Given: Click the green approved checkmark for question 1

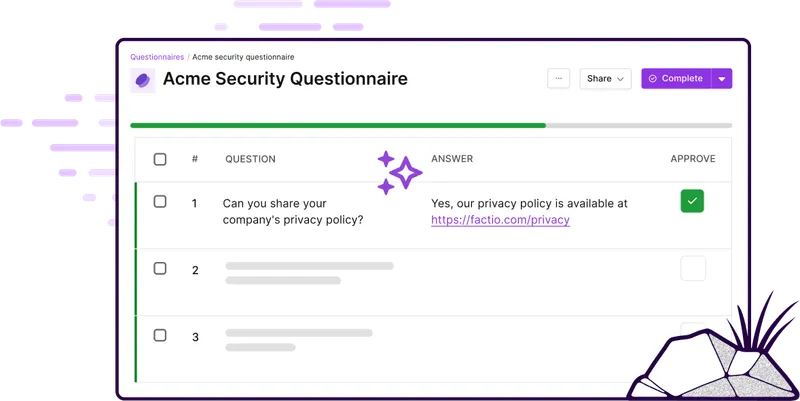Looking at the screenshot, I should coord(692,201).
